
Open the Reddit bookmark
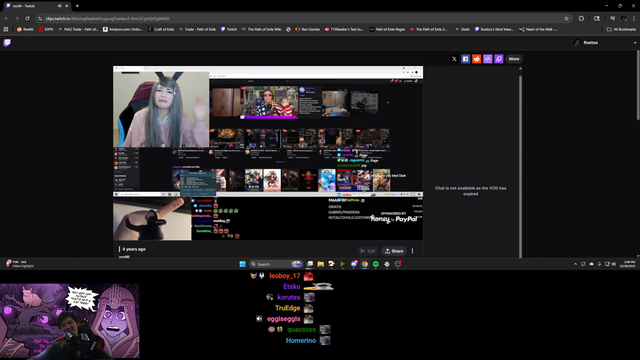click(x=25, y=29)
